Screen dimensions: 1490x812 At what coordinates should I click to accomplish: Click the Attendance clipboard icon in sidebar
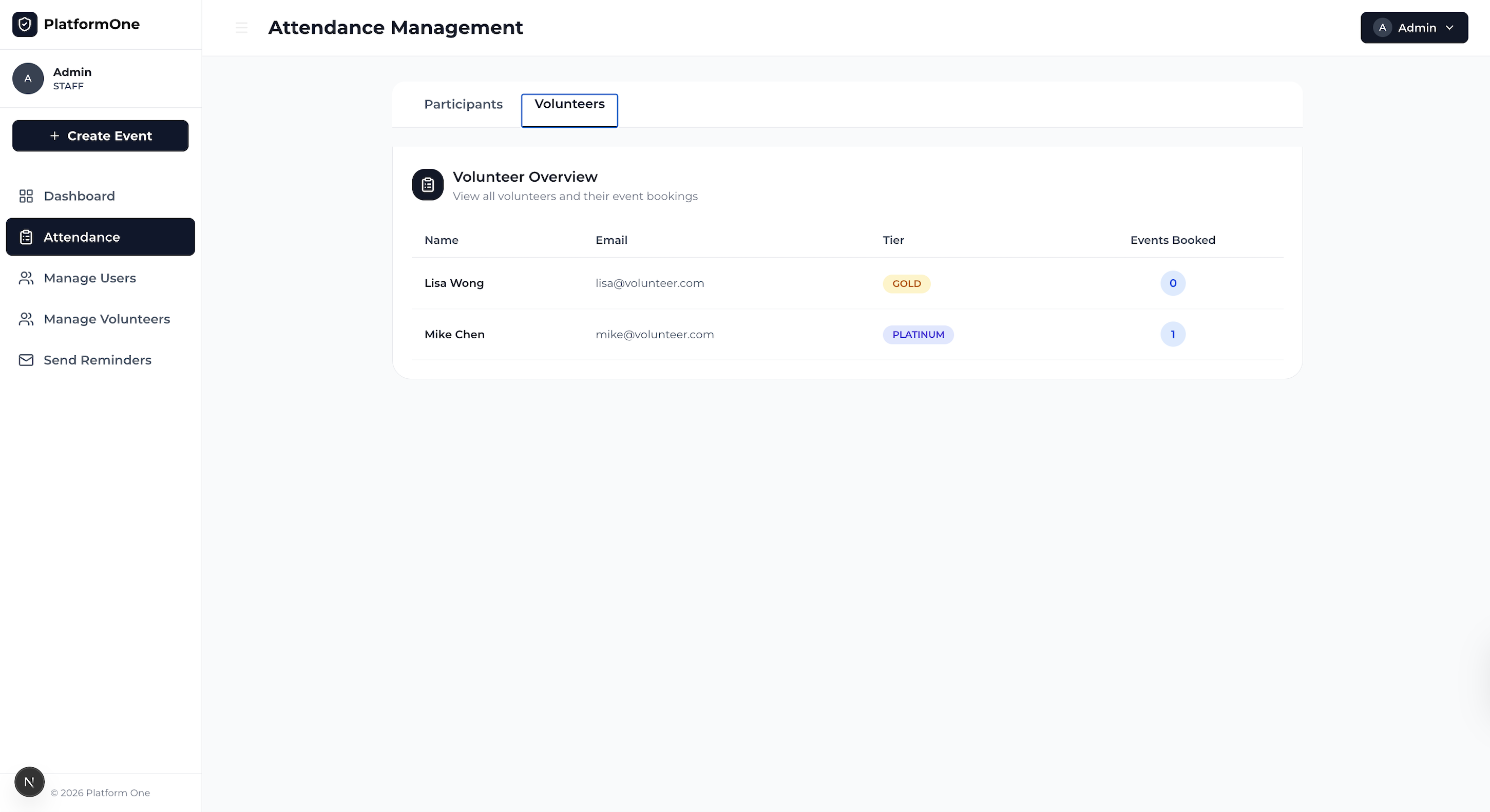point(26,237)
